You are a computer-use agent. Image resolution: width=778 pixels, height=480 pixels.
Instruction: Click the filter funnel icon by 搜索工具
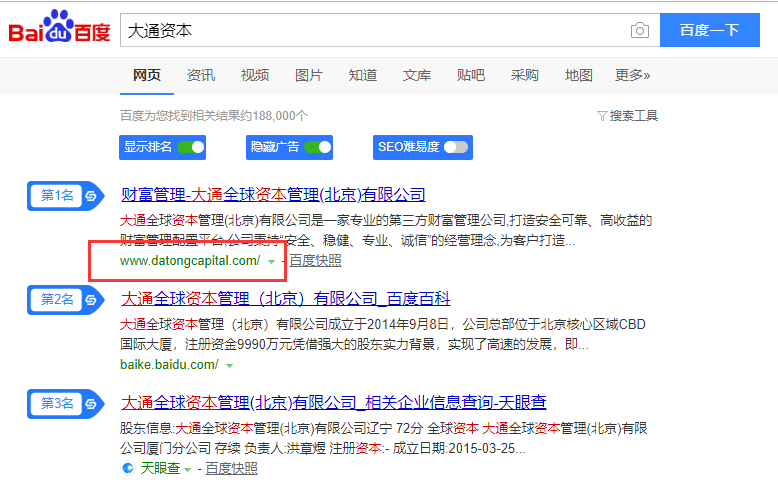601,116
